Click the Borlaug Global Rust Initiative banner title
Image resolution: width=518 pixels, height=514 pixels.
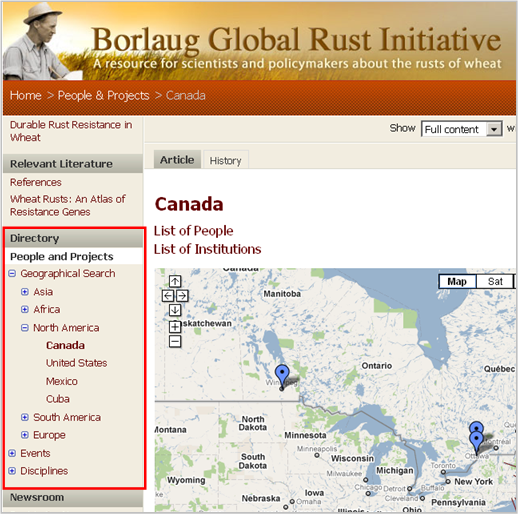coord(296,41)
